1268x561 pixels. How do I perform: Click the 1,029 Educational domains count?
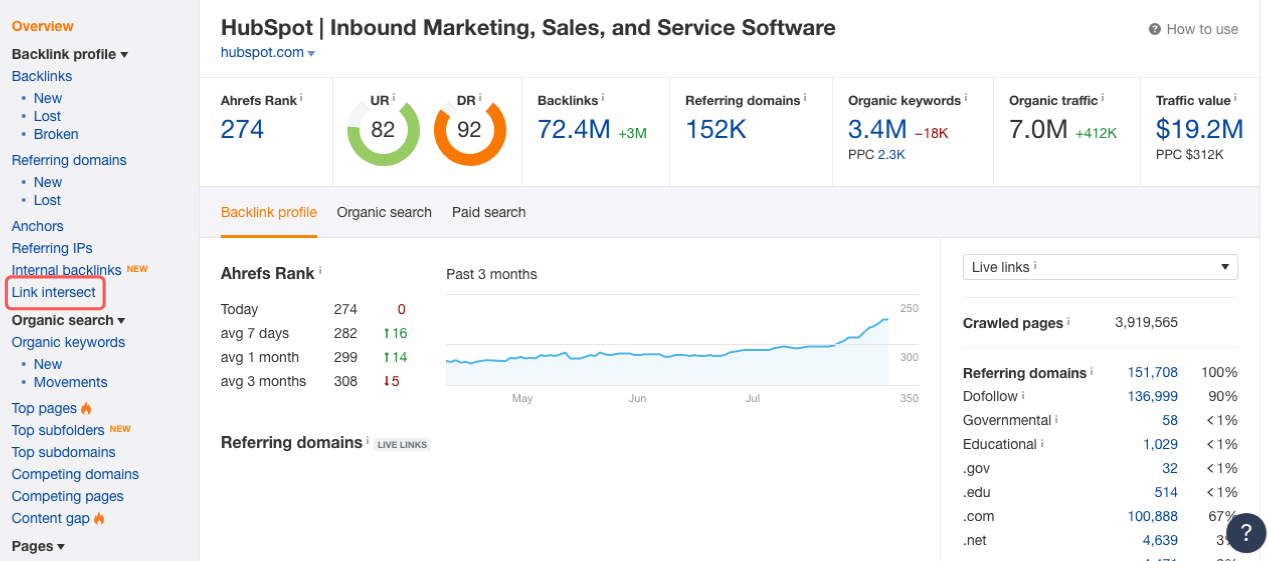1161,444
